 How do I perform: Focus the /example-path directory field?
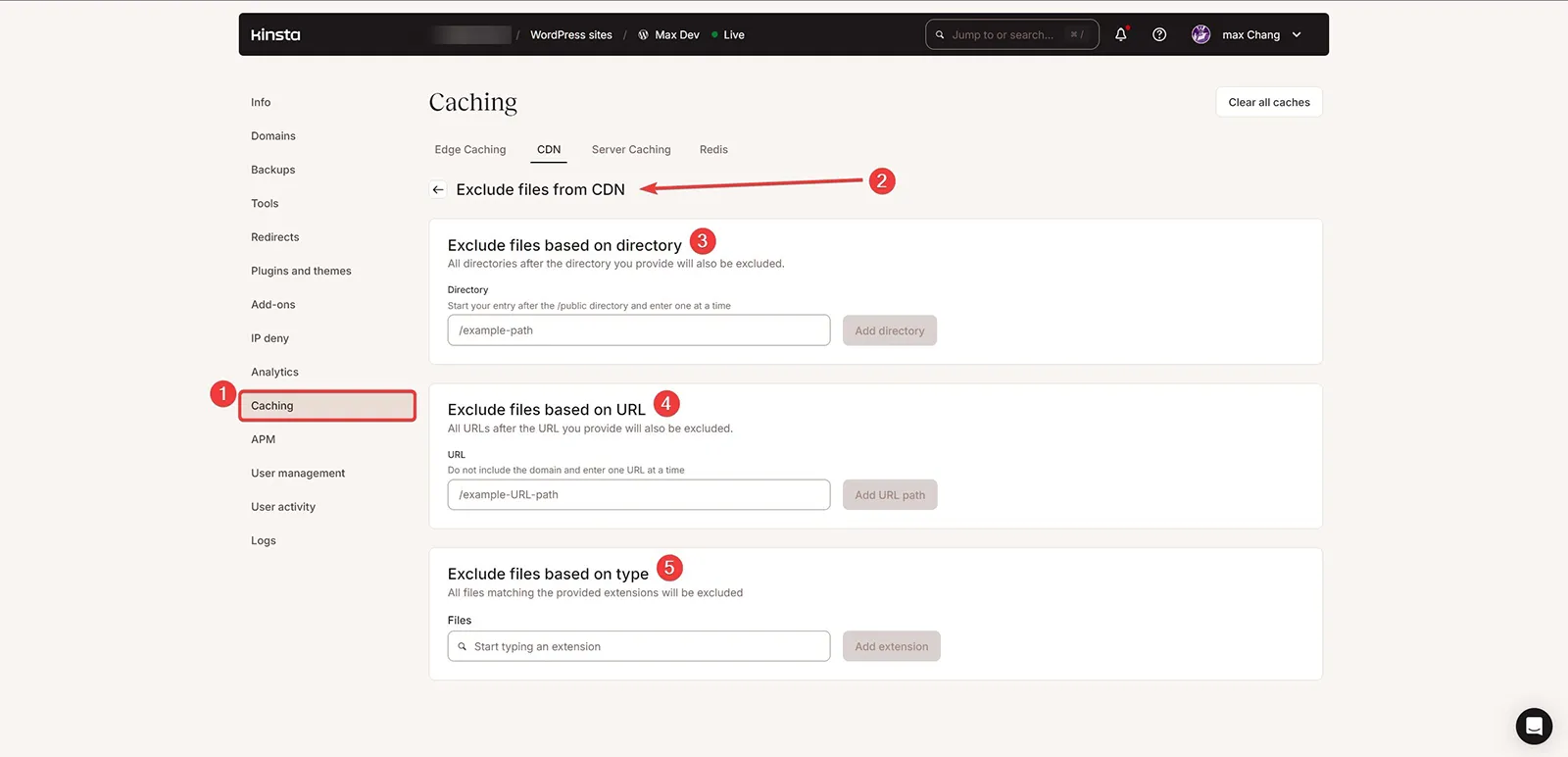pos(639,330)
